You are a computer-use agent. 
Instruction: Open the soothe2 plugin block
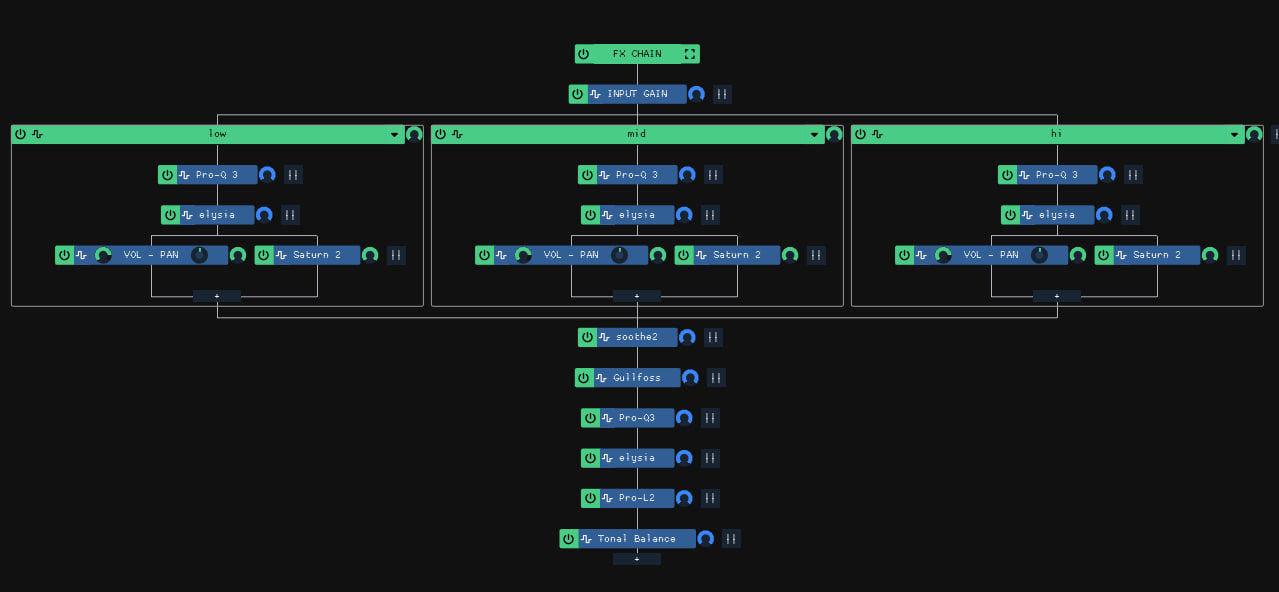click(637, 337)
